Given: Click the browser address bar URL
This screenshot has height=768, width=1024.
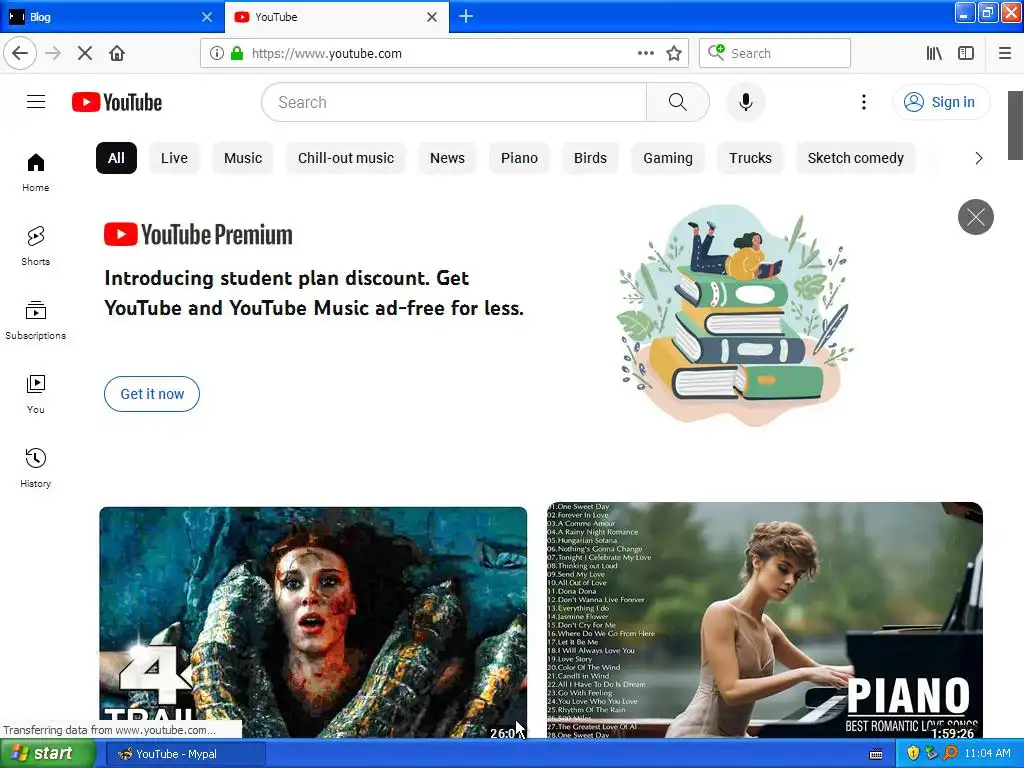Looking at the screenshot, I should point(327,54).
